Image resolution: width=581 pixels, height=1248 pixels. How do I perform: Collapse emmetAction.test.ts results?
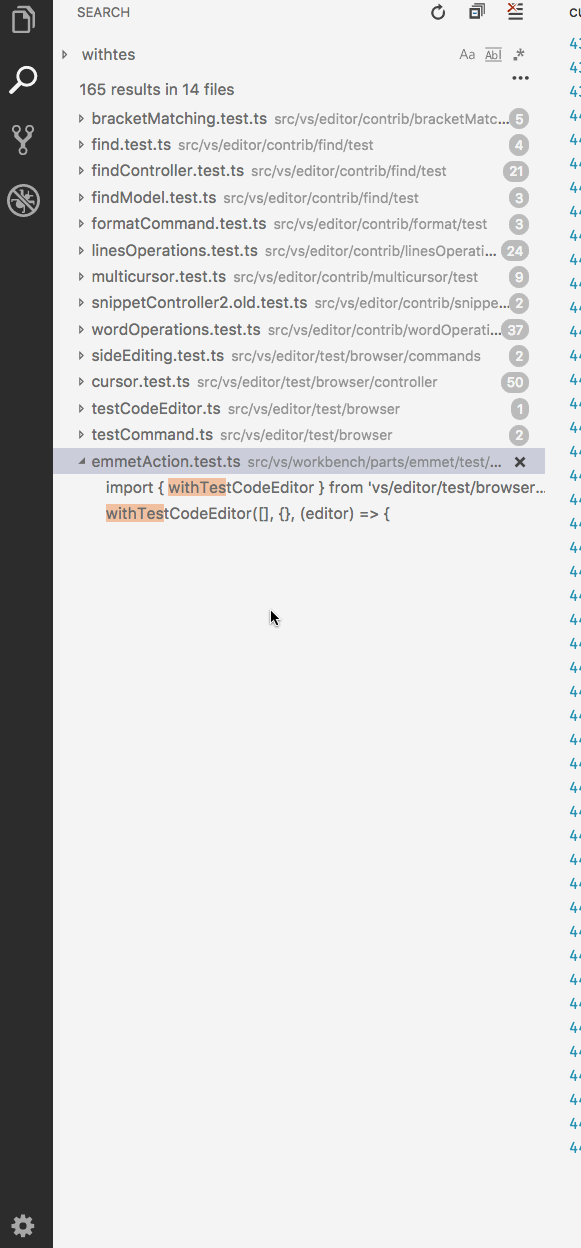tap(82, 462)
